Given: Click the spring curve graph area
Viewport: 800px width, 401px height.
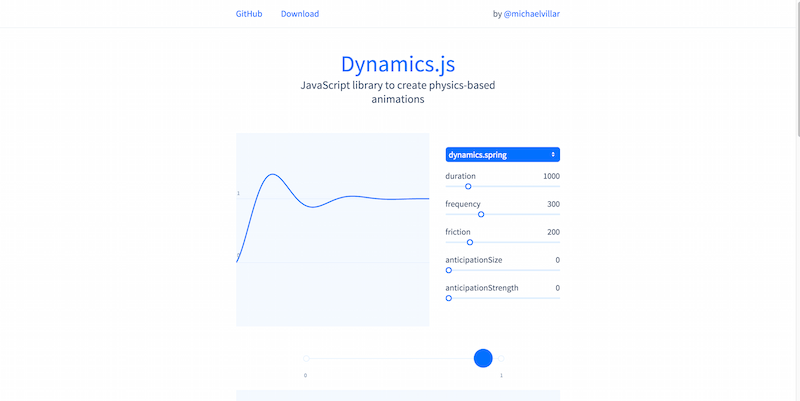Looking at the screenshot, I should coord(333,230).
